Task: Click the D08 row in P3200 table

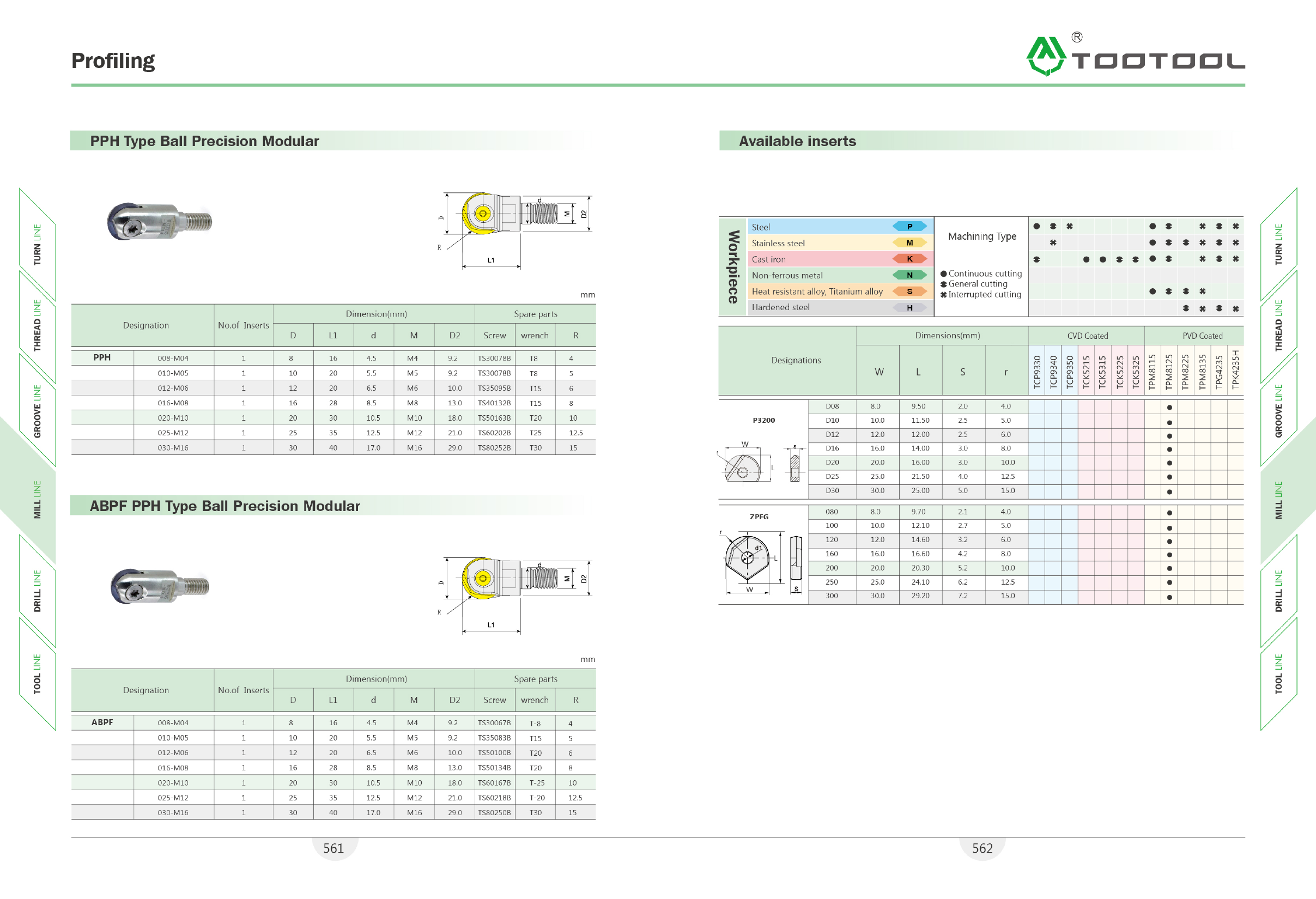Action: click(1026, 406)
